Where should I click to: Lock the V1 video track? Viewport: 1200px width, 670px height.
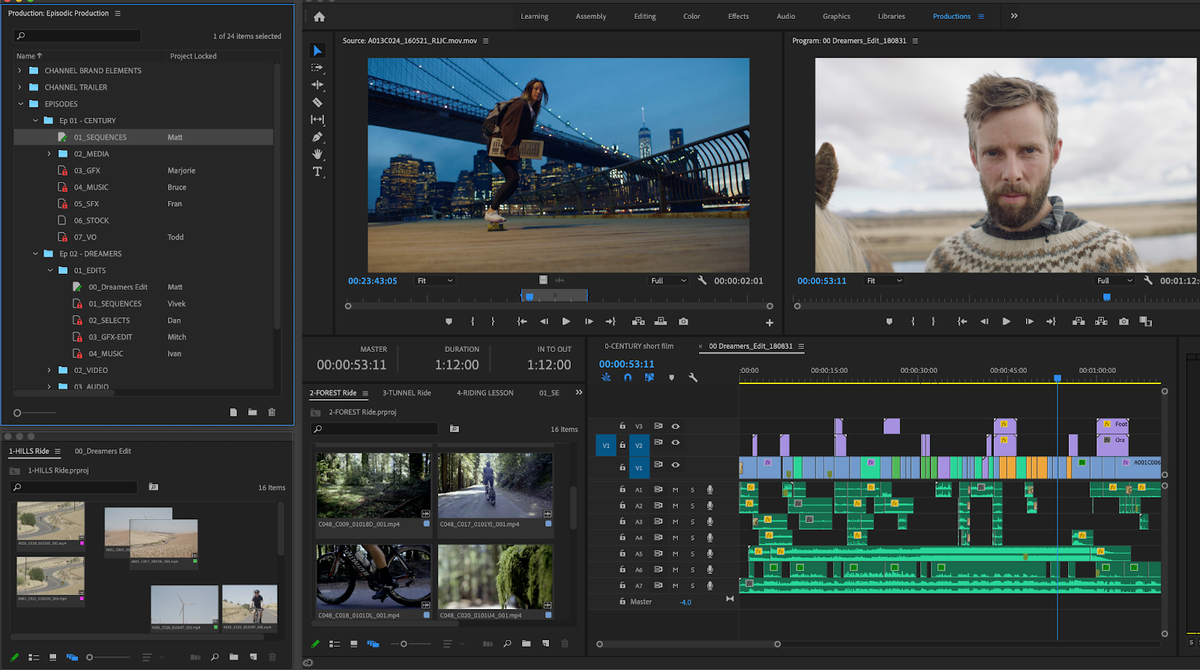point(621,465)
